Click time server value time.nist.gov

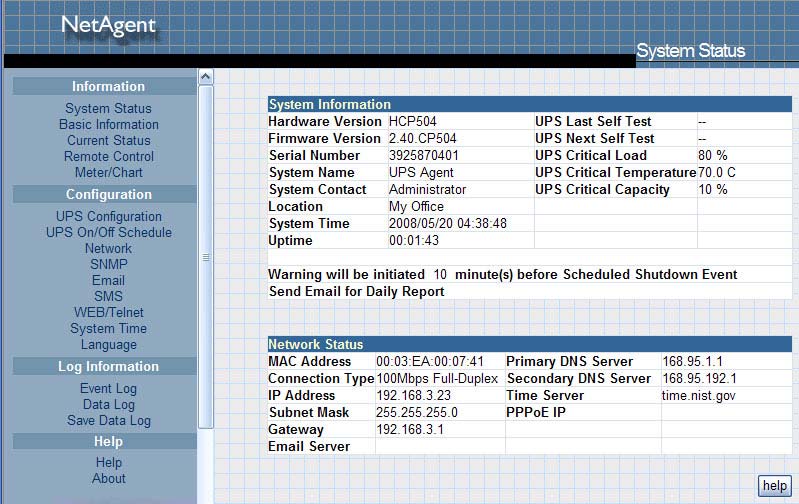(x=699, y=396)
